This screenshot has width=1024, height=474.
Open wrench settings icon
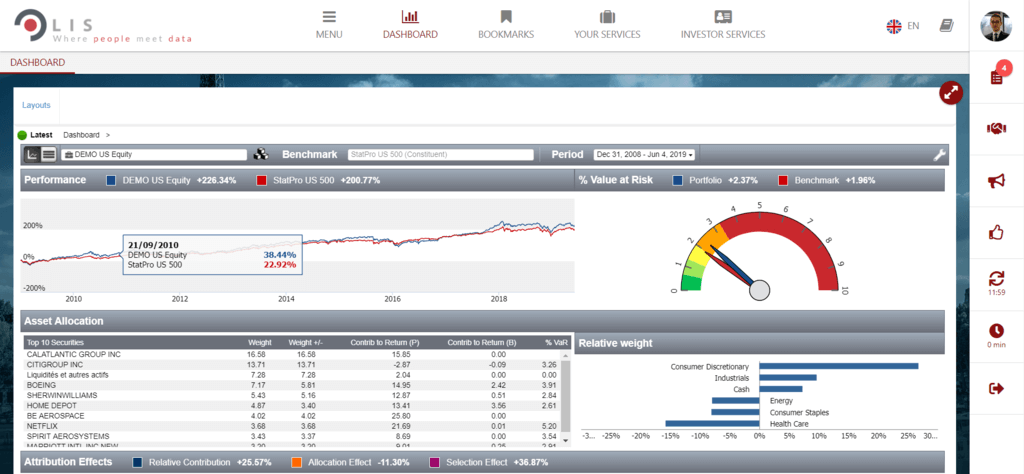click(939, 155)
